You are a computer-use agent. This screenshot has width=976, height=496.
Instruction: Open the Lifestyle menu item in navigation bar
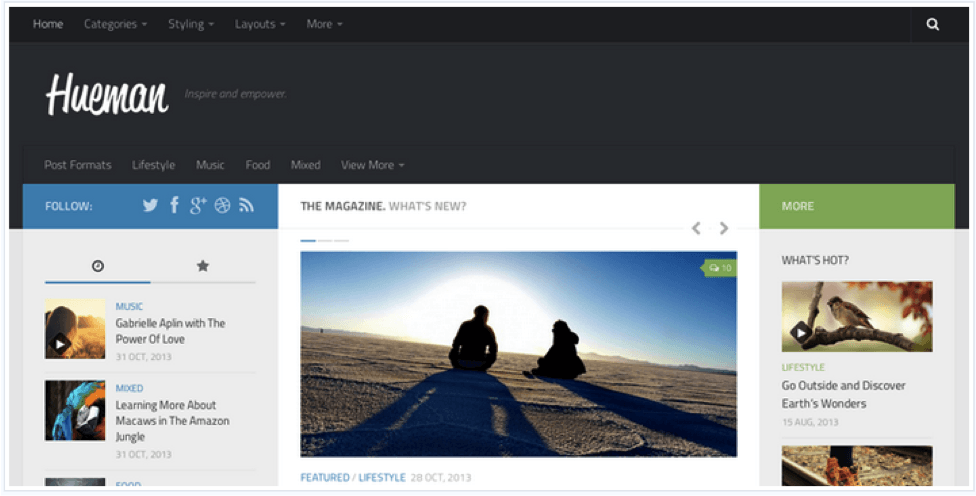point(153,165)
